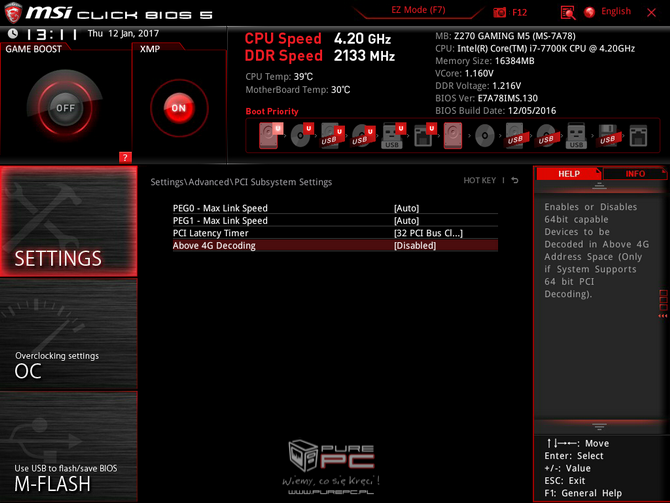Click the red side handle at right edge

tap(663, 303)
